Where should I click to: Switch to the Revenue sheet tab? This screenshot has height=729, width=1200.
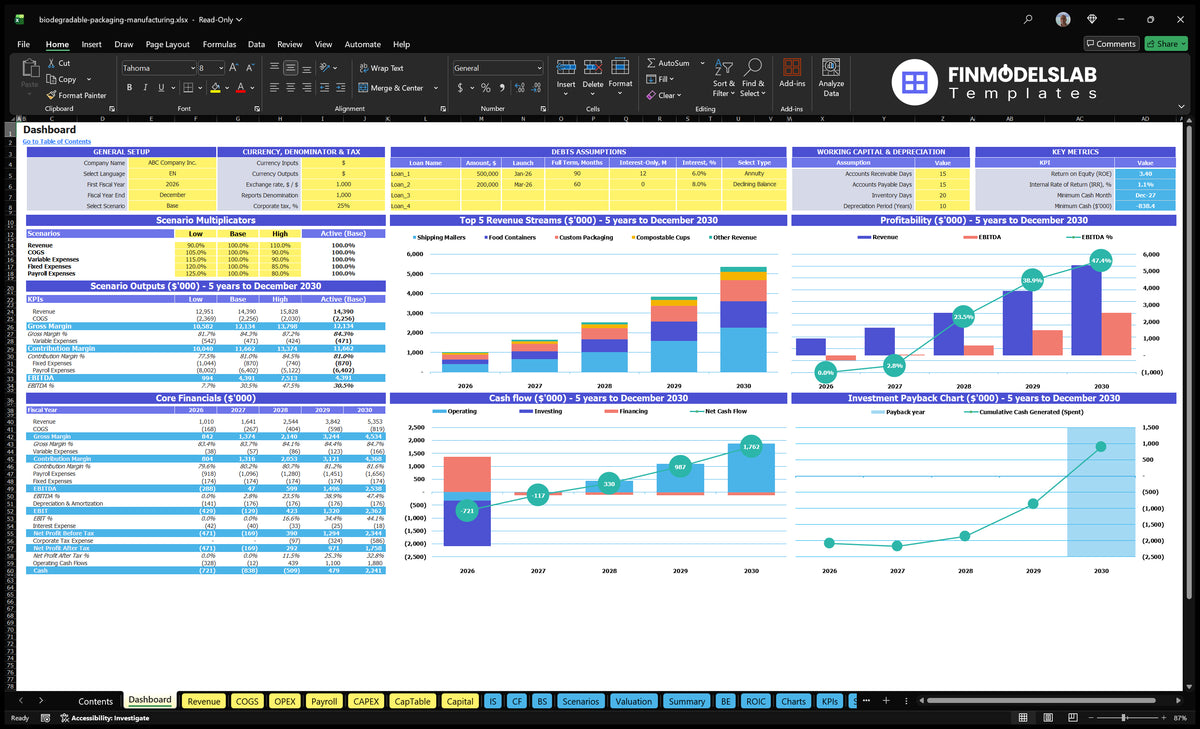[x=204, y=701]
